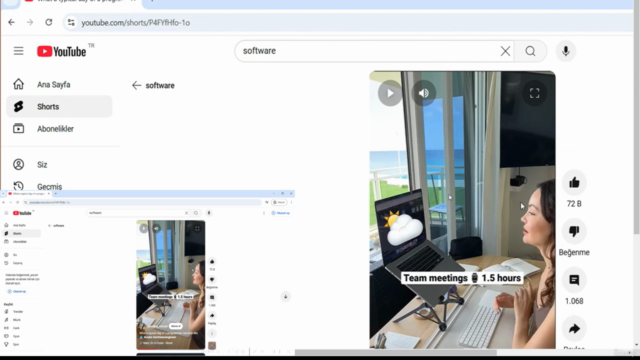Click the sound thumbnail below preview action buttons
The width and height of the screenshot is (640, 360).
click(x=212, y=346)
